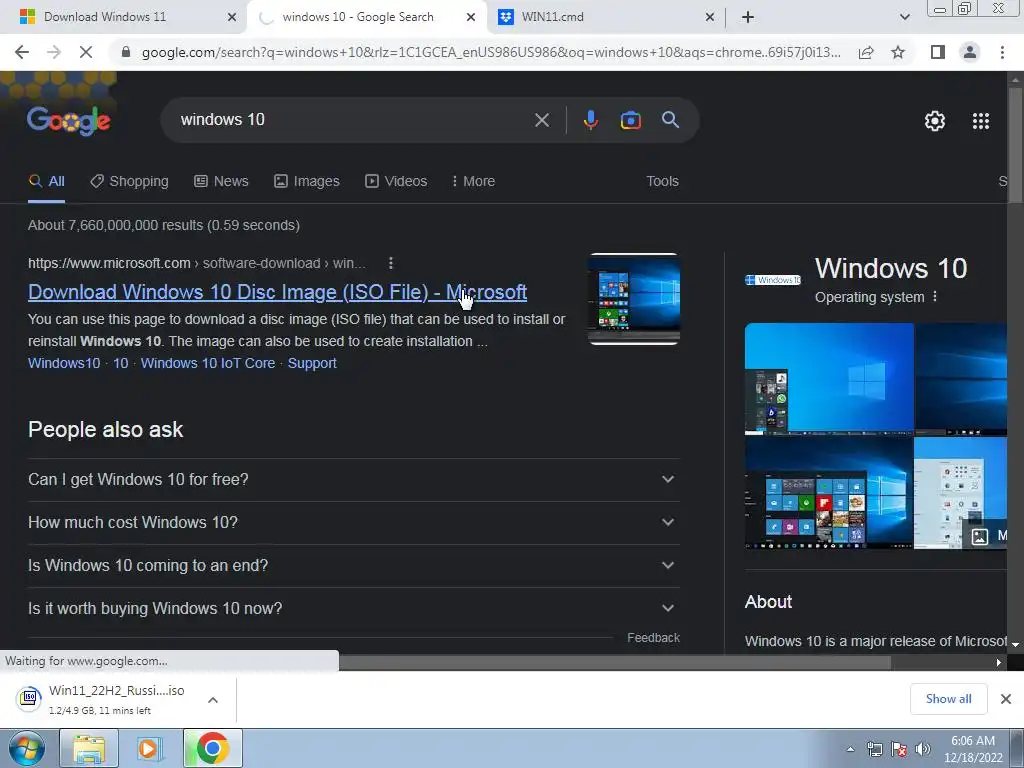
Task: Expand 'Is it worth buying Windows 10 now?'
Action: [354, 609]
